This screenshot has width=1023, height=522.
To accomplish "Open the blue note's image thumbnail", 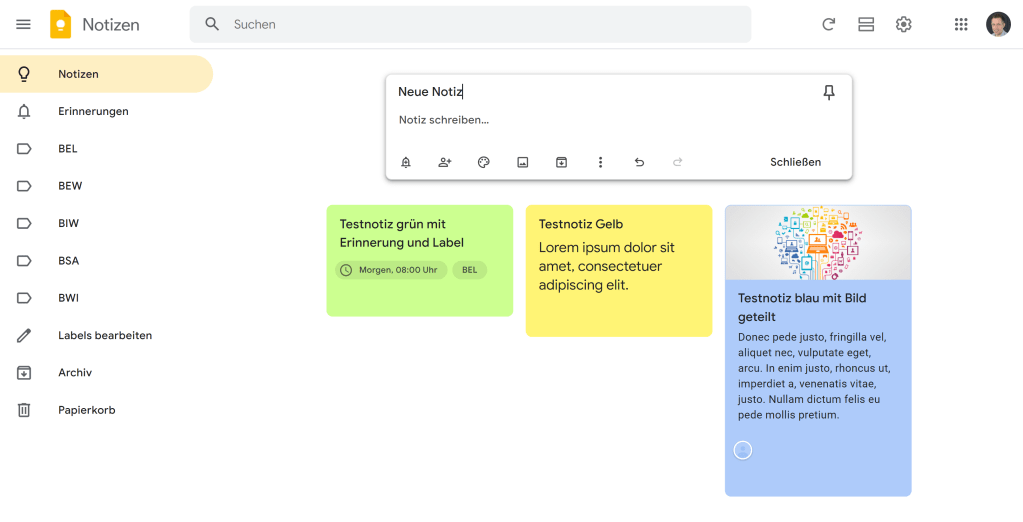I will coord(818,243).
